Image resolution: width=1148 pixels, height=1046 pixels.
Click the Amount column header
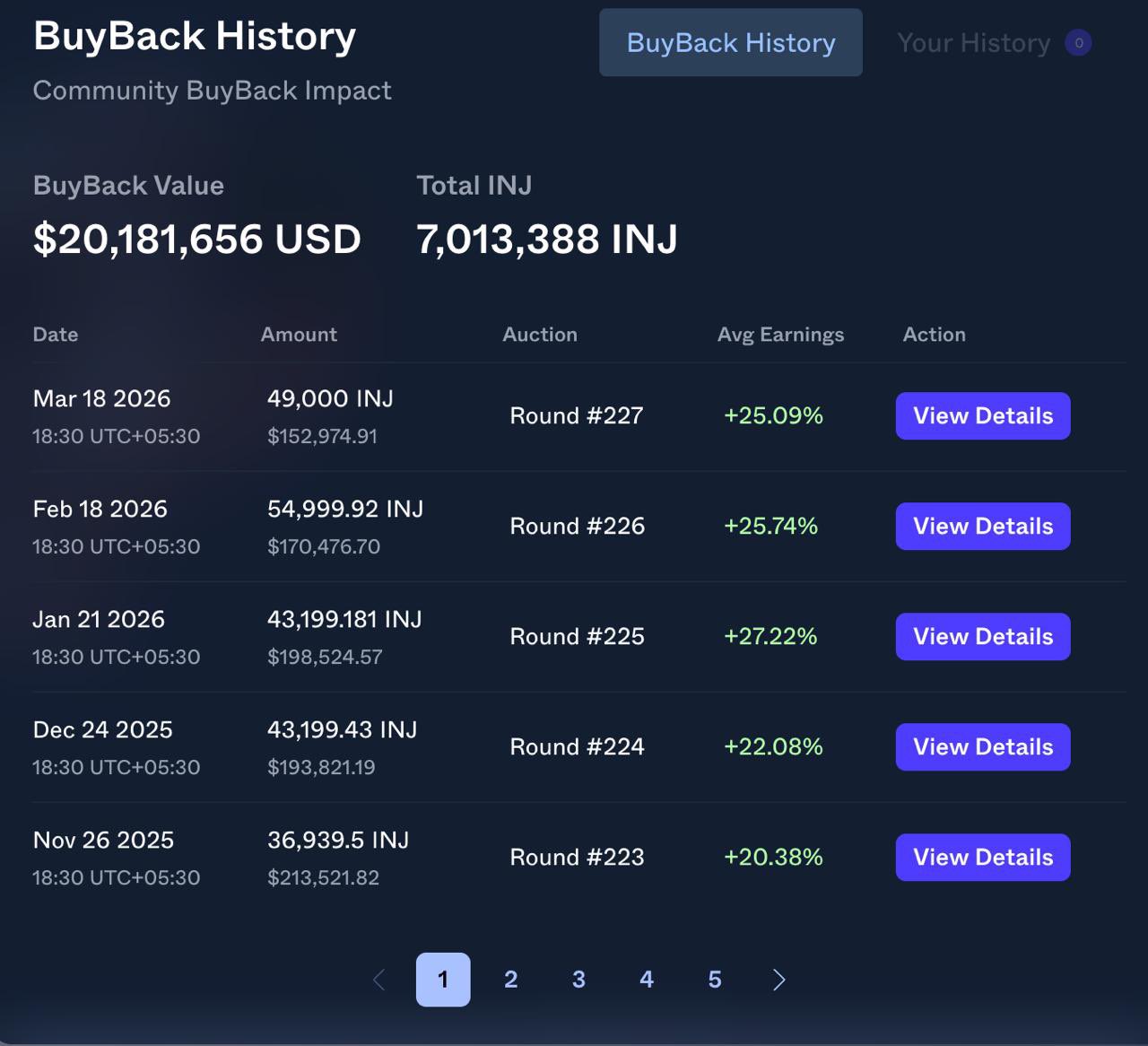pos(299,335)
